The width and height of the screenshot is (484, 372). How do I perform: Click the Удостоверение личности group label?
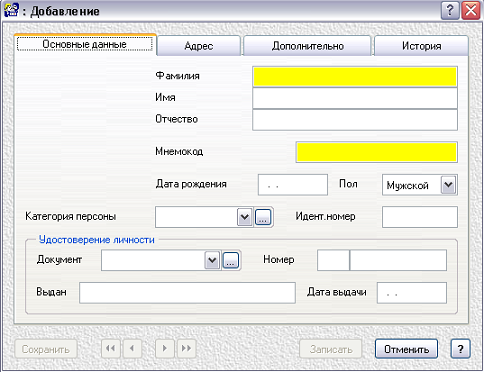click(97, 239)
